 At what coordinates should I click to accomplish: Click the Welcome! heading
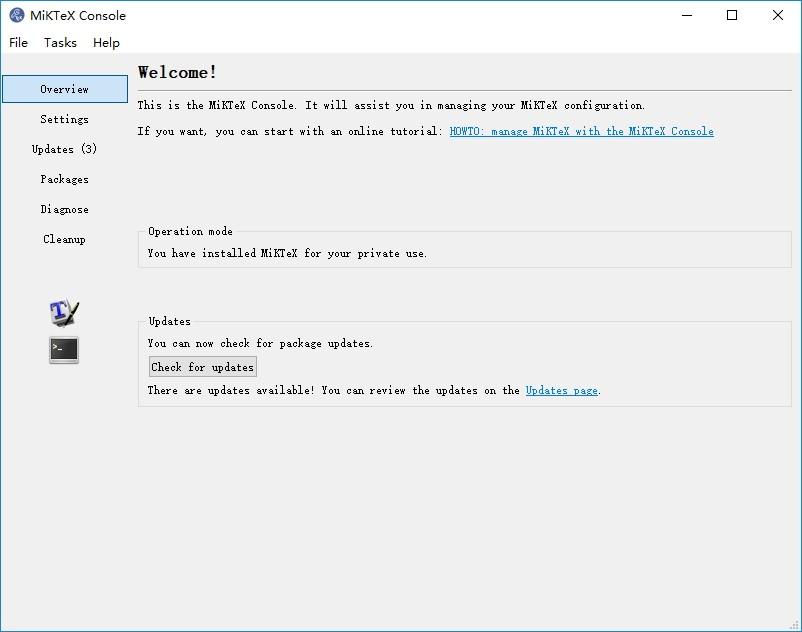click(x=177, y=72)
